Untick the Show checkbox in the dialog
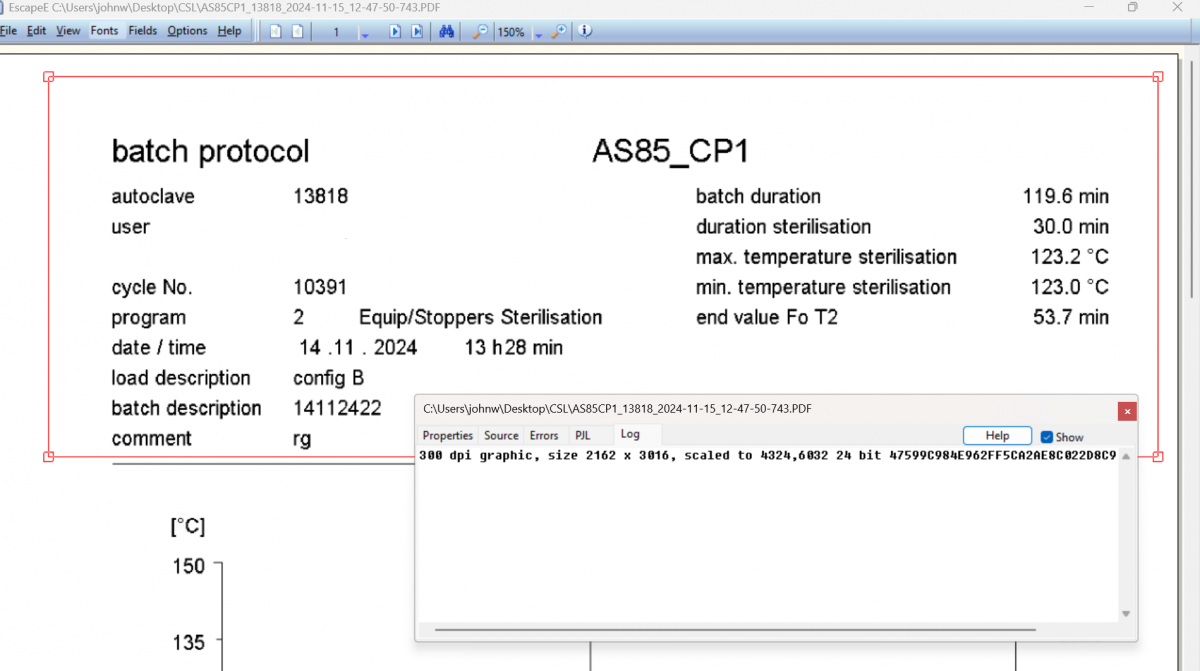Screen dimensions: 1200x671 point(1047,437)
